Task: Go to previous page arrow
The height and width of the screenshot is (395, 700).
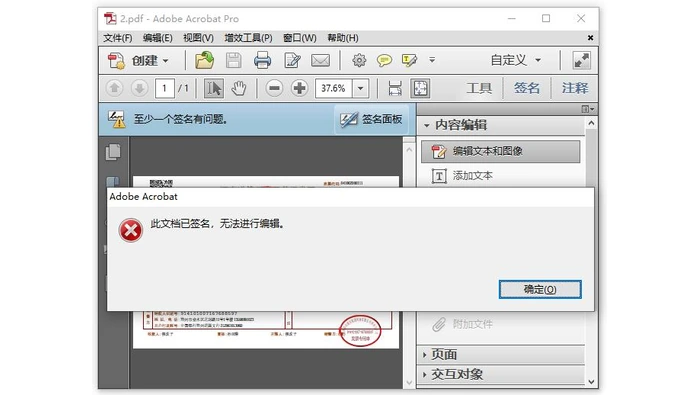Action: tap(114, 88)
